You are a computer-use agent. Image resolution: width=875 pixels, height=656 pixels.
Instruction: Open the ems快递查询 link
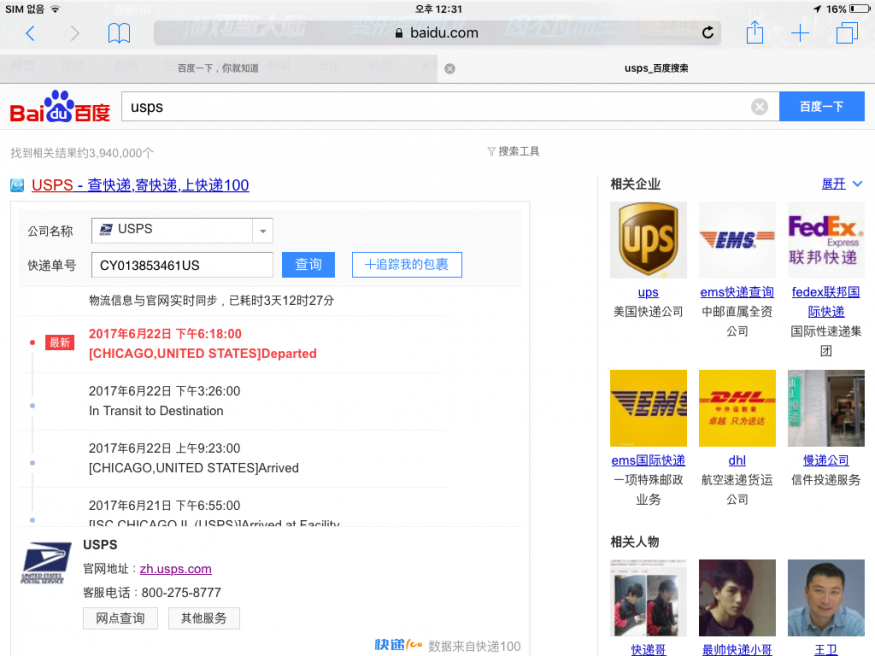tap(737, 292)
